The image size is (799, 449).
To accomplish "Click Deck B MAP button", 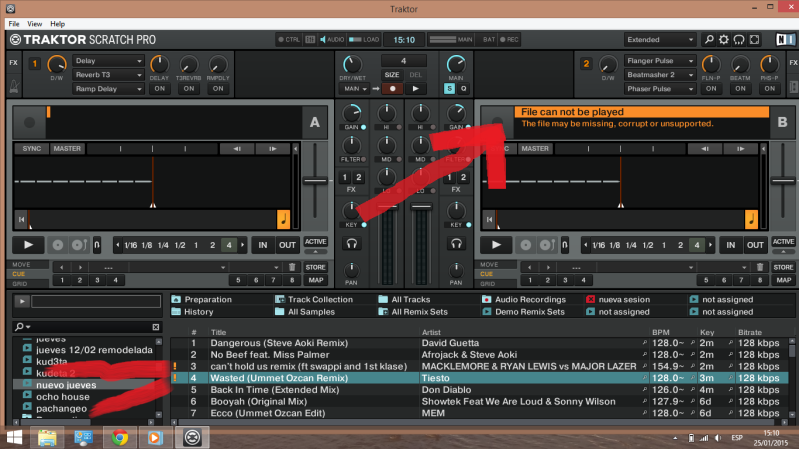I will (783, 280).
